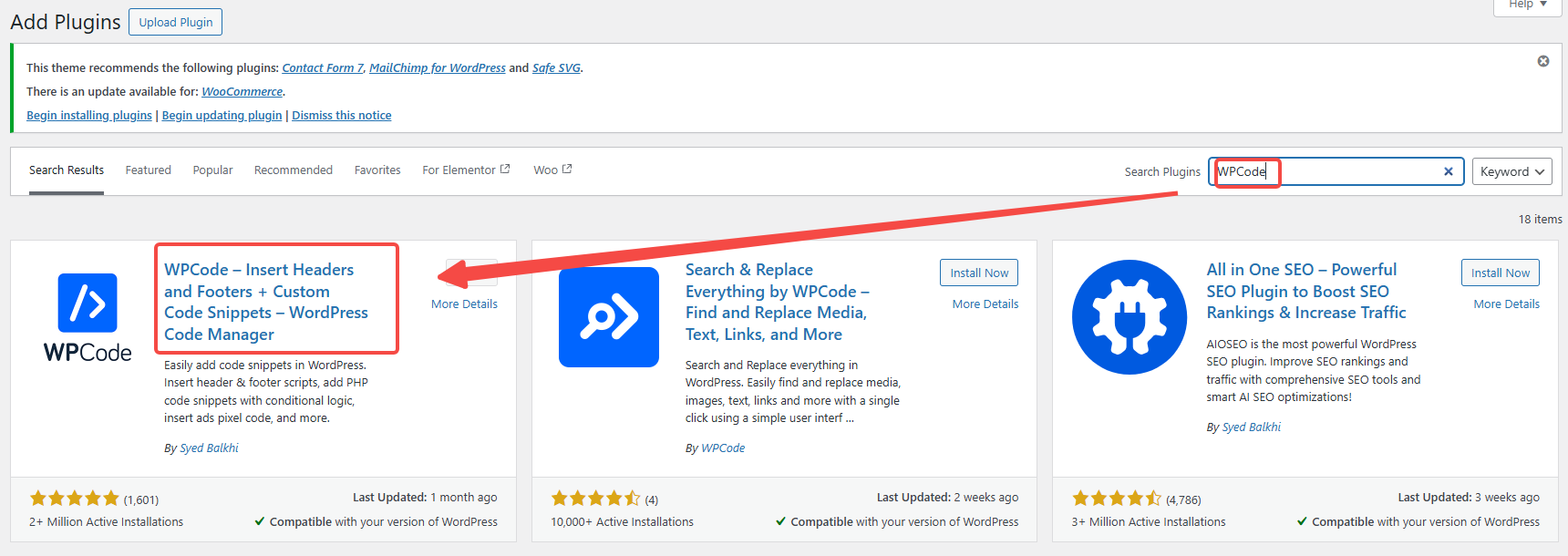Expand the Help dropdown panel
The width and height of the screenshot is (1568, 556).
(1527, 5)
